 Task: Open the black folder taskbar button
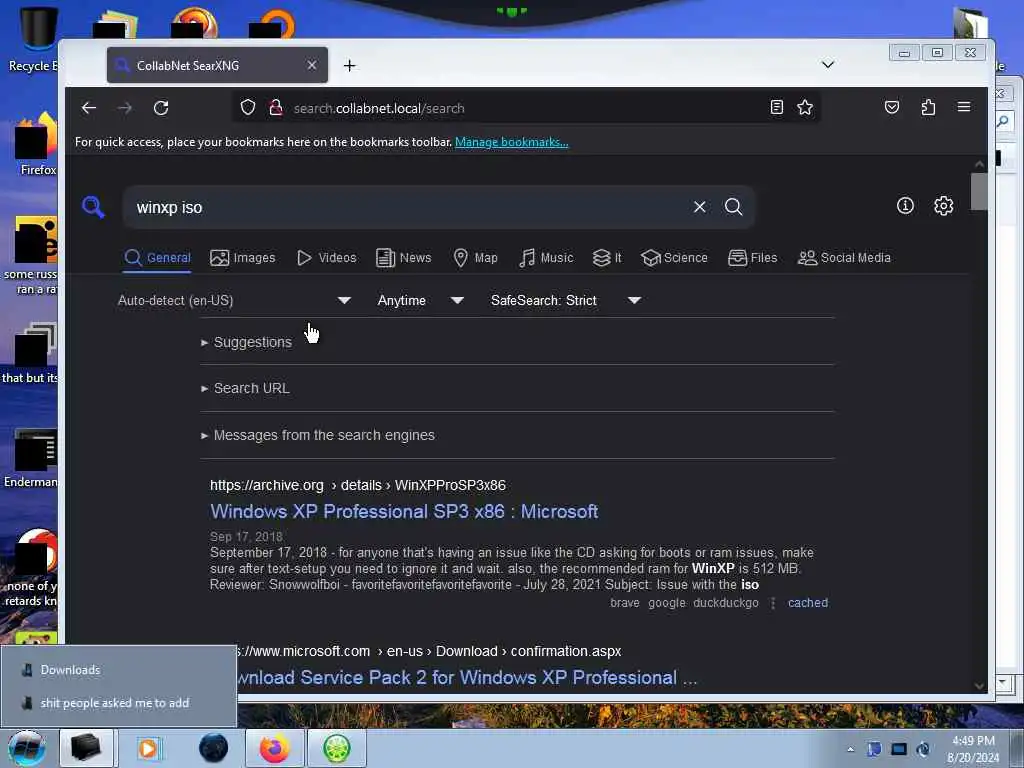tap(86, 748)
